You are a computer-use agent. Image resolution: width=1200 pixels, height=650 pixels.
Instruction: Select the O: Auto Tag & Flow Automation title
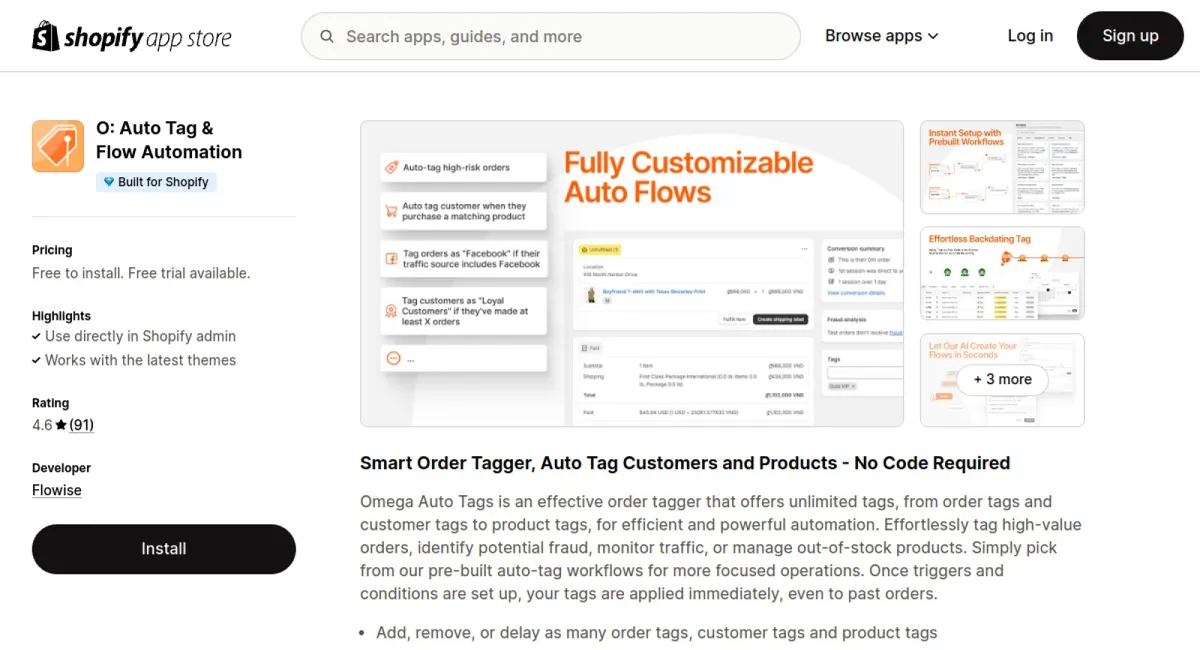(x=169, y=140)
